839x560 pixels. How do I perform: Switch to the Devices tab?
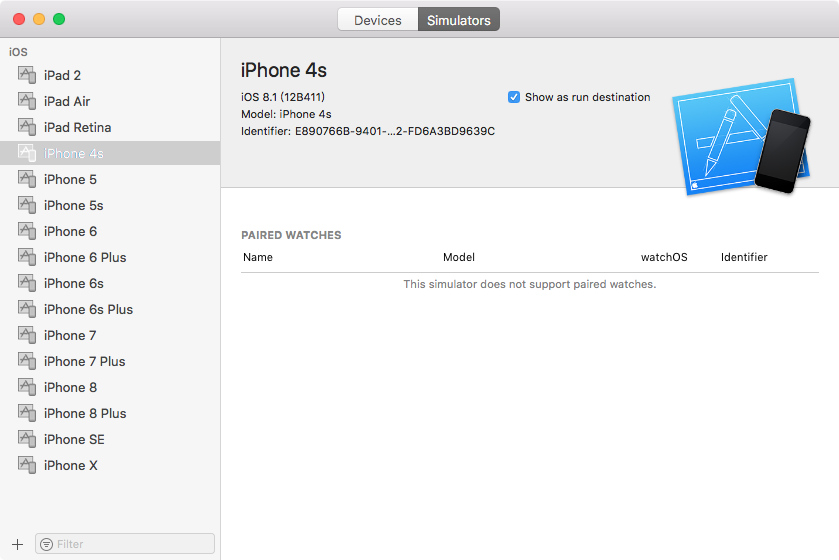pyautogui.click(x=378, y=20)
